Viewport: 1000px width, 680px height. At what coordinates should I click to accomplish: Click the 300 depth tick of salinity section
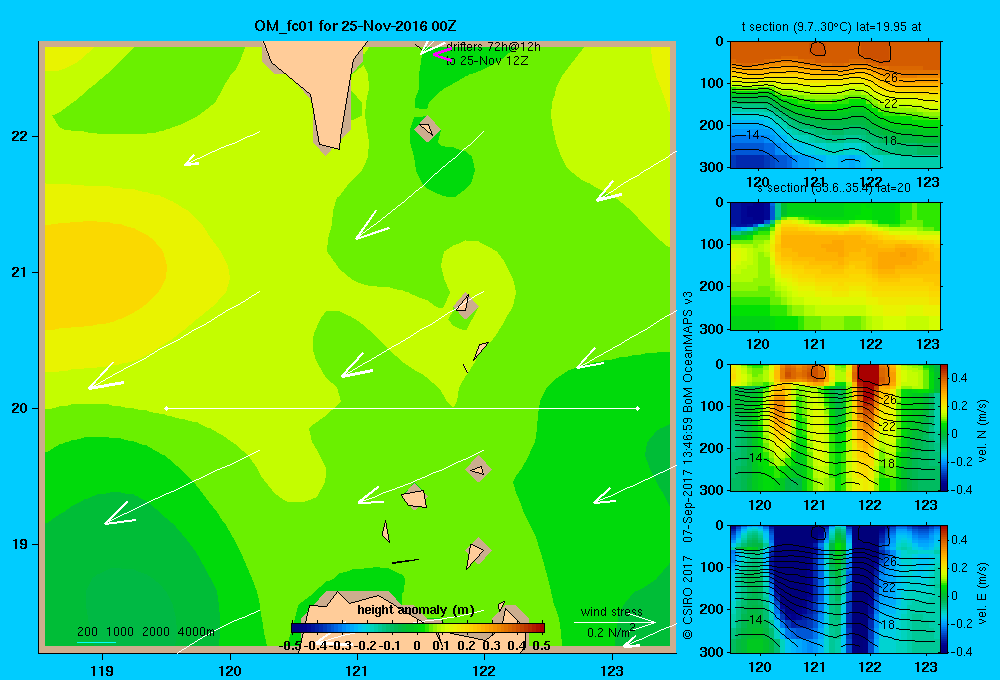click(711, 329)
